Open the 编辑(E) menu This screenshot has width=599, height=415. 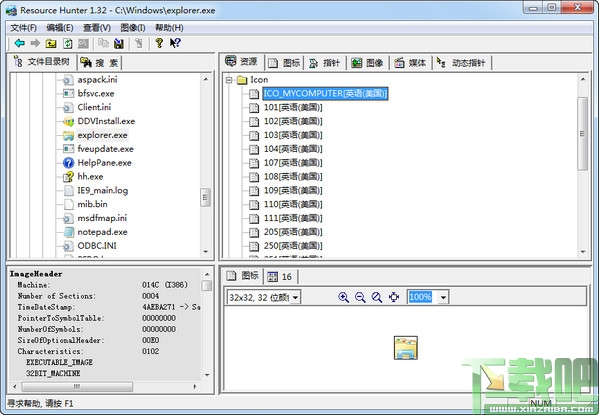pyautogui.click(x=60, y=28)
